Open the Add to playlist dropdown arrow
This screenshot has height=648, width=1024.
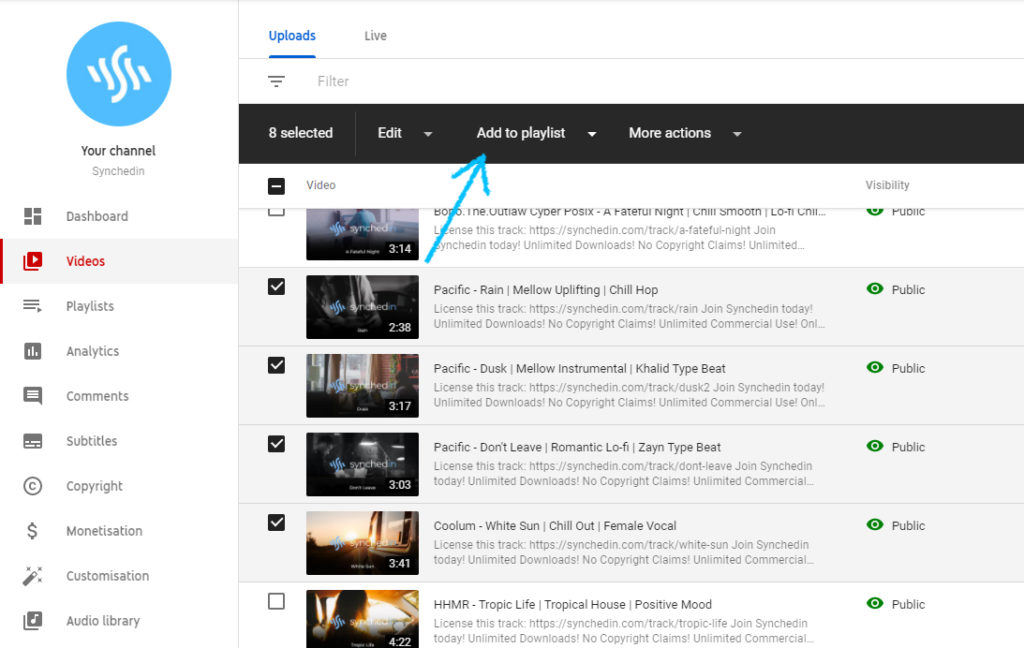click(x=592, y=134)
